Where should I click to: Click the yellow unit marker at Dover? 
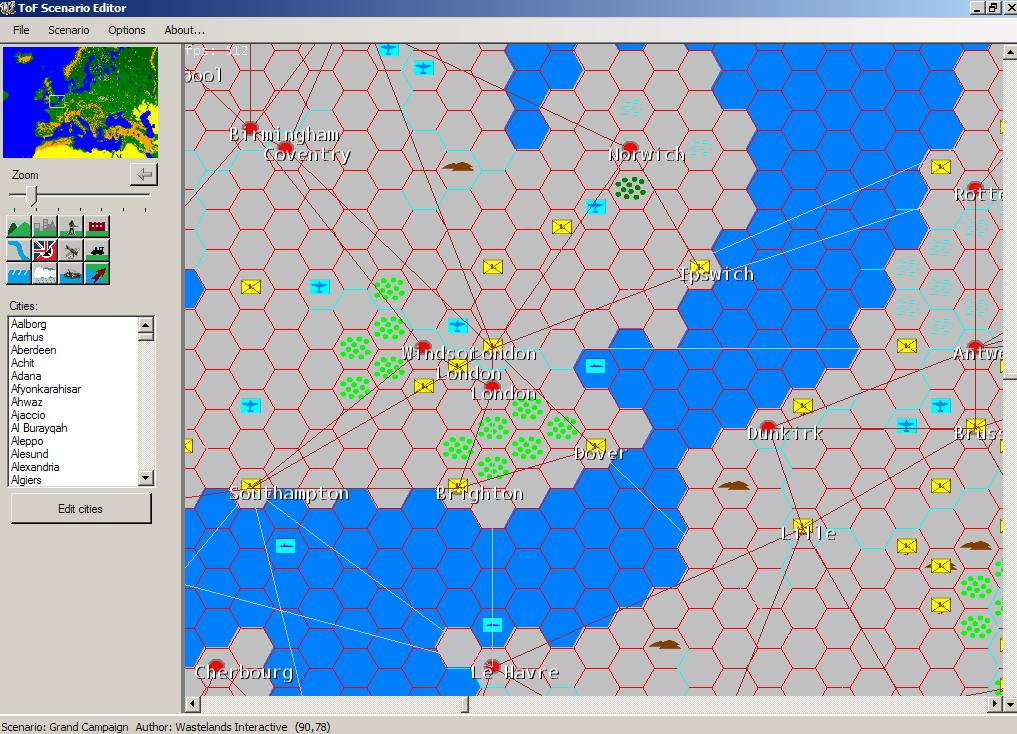[x=595, y=446]
